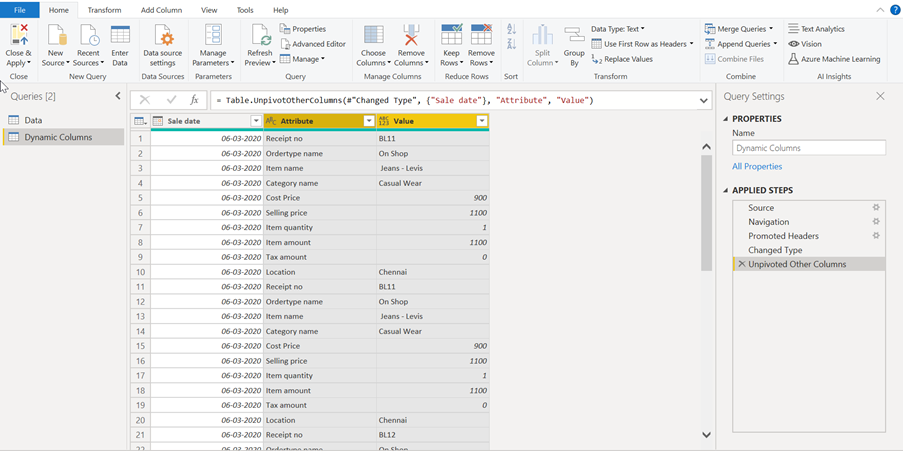Select the Data query

(x=63, y=120)
